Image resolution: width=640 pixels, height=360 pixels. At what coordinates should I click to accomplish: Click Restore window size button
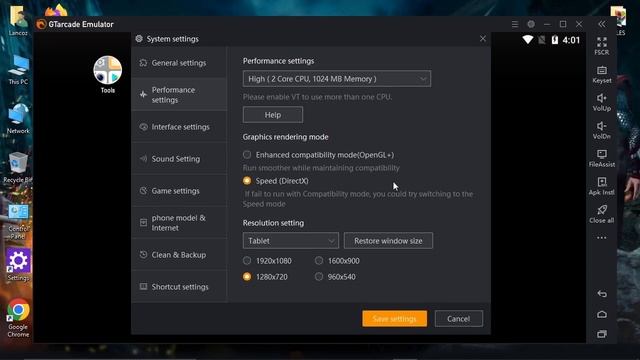(388, 241)
